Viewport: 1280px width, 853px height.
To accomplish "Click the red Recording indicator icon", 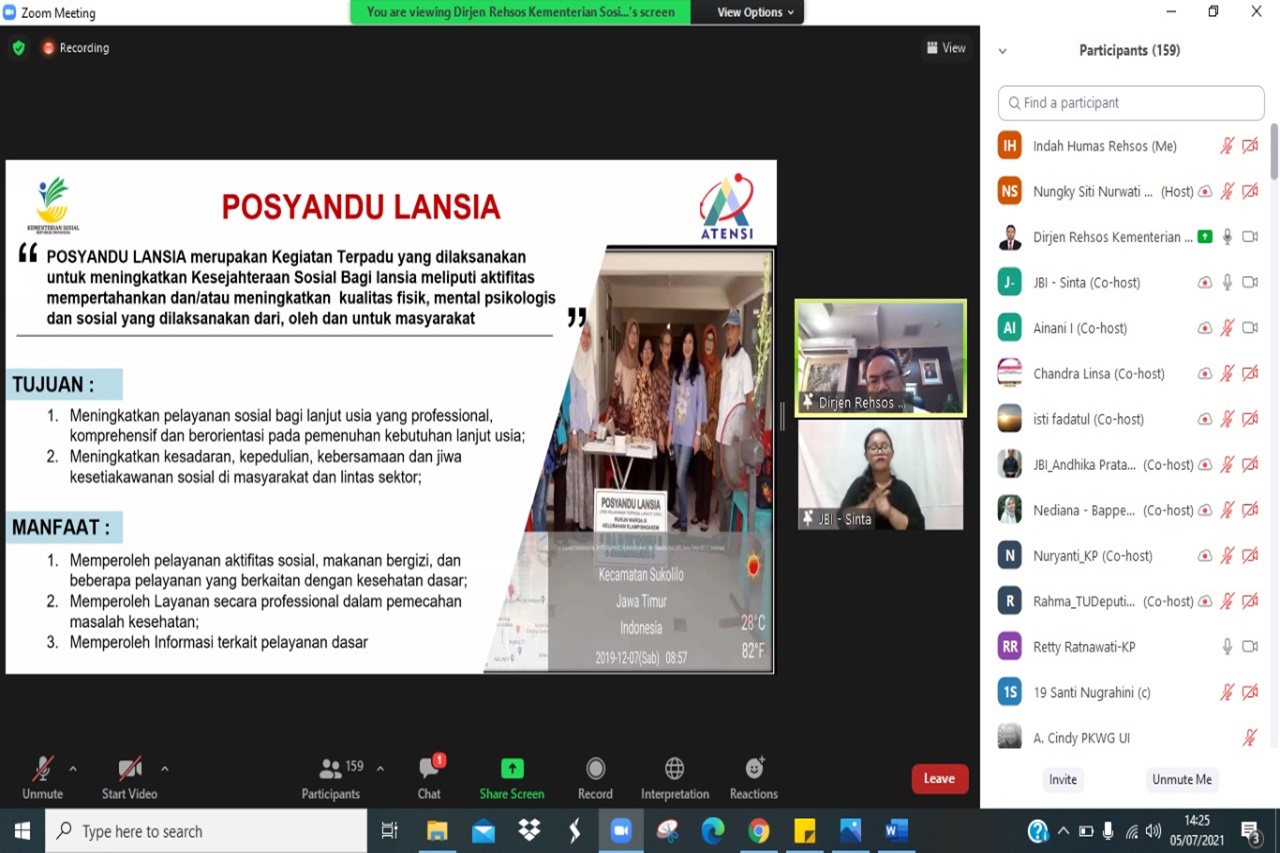I will point(48,48).
